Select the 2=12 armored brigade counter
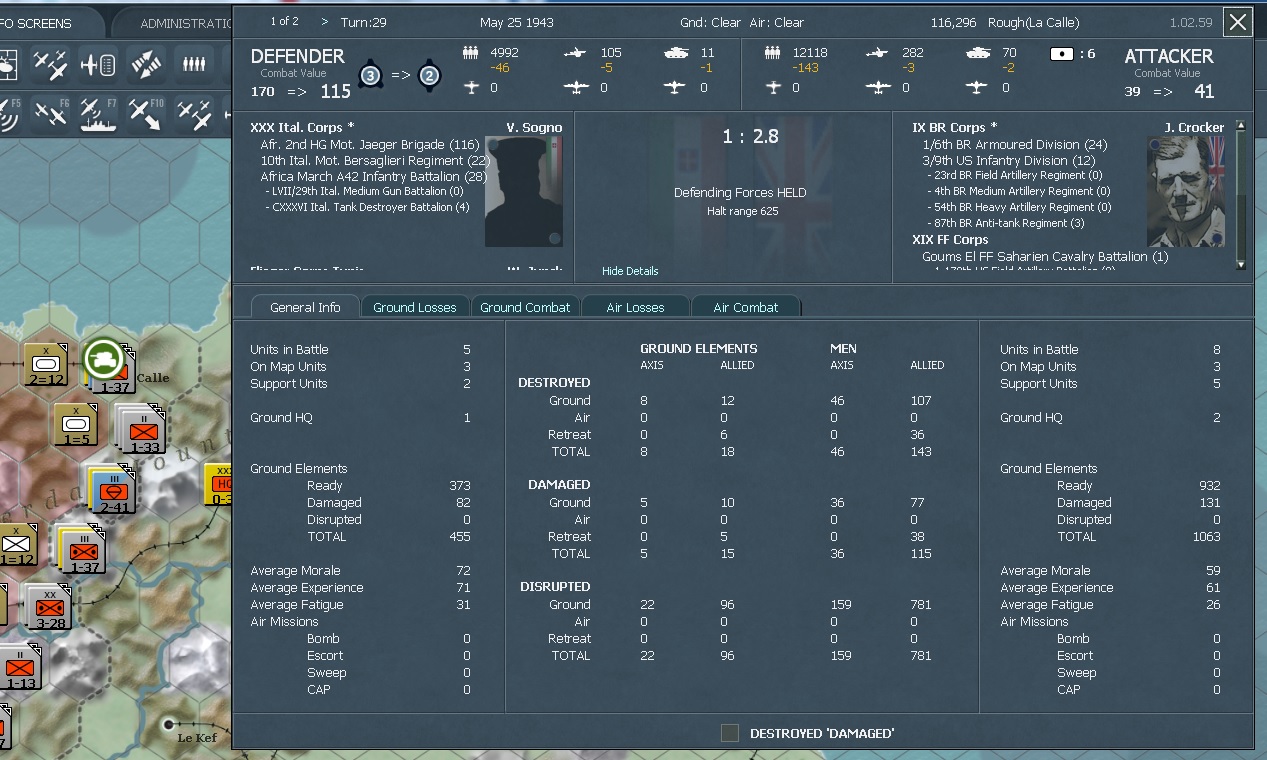 [46, 364]
